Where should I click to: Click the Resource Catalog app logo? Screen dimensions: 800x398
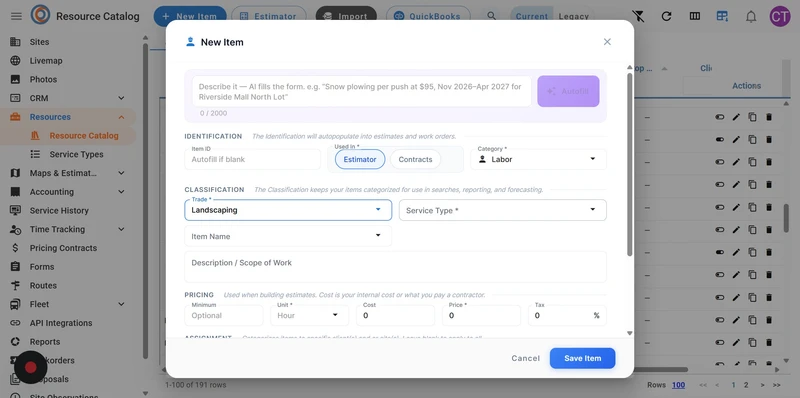[40, 15]
